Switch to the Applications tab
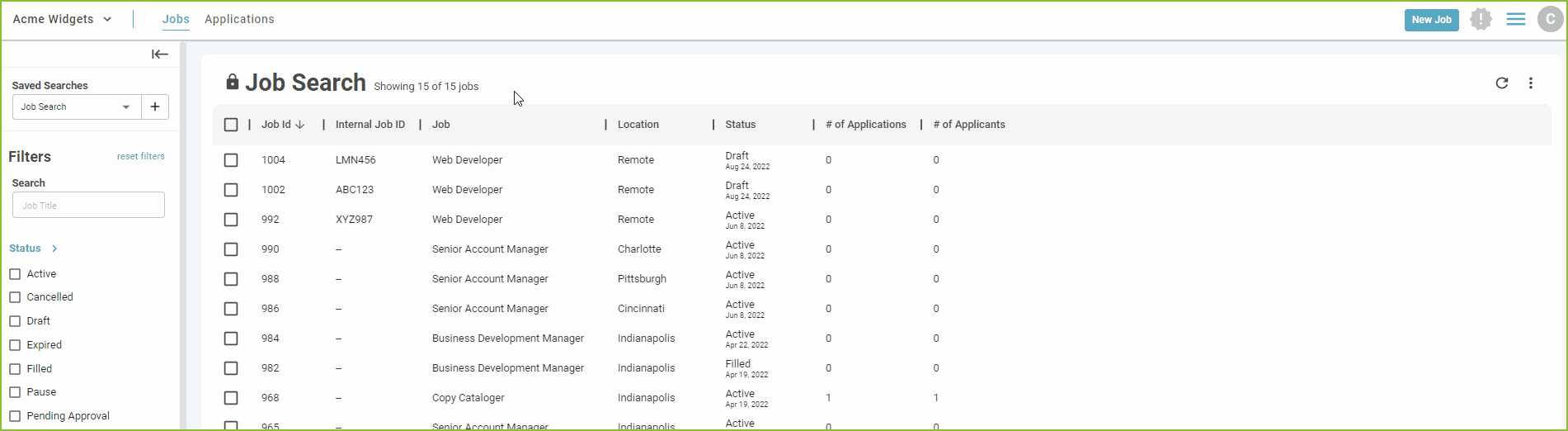1568x431 pixels. 239,19
